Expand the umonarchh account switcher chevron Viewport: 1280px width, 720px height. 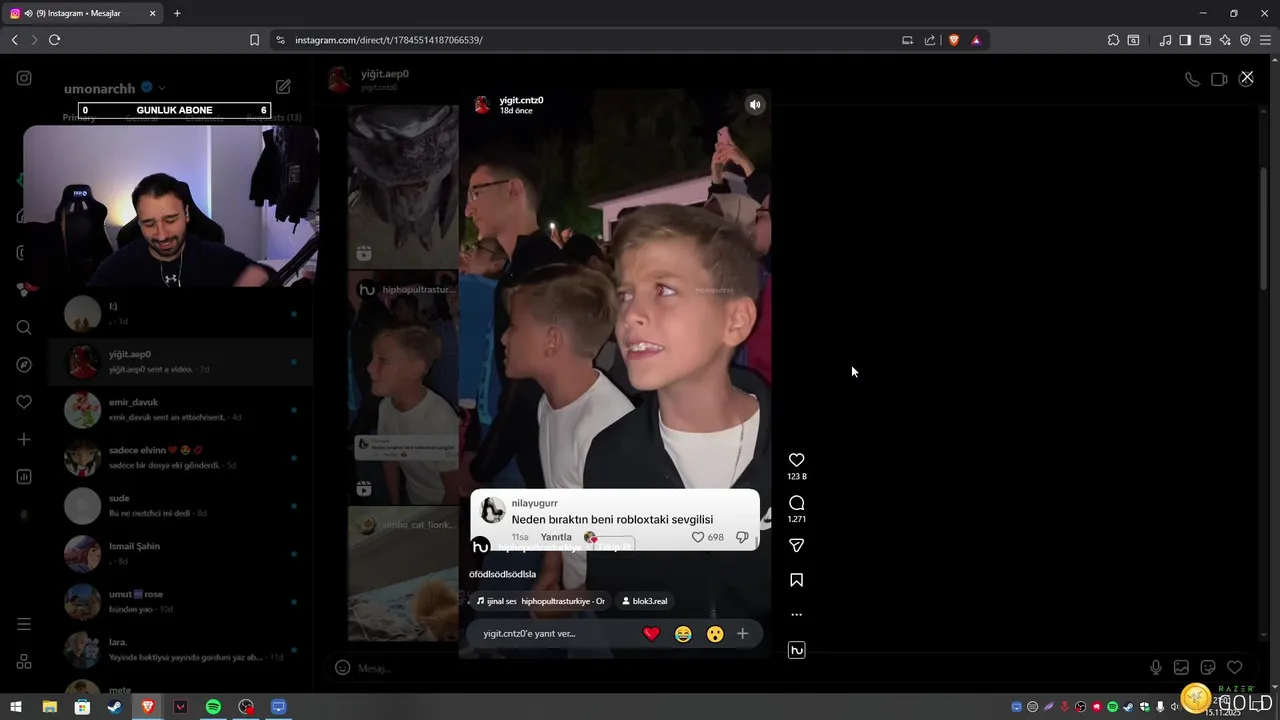[162, 88]
